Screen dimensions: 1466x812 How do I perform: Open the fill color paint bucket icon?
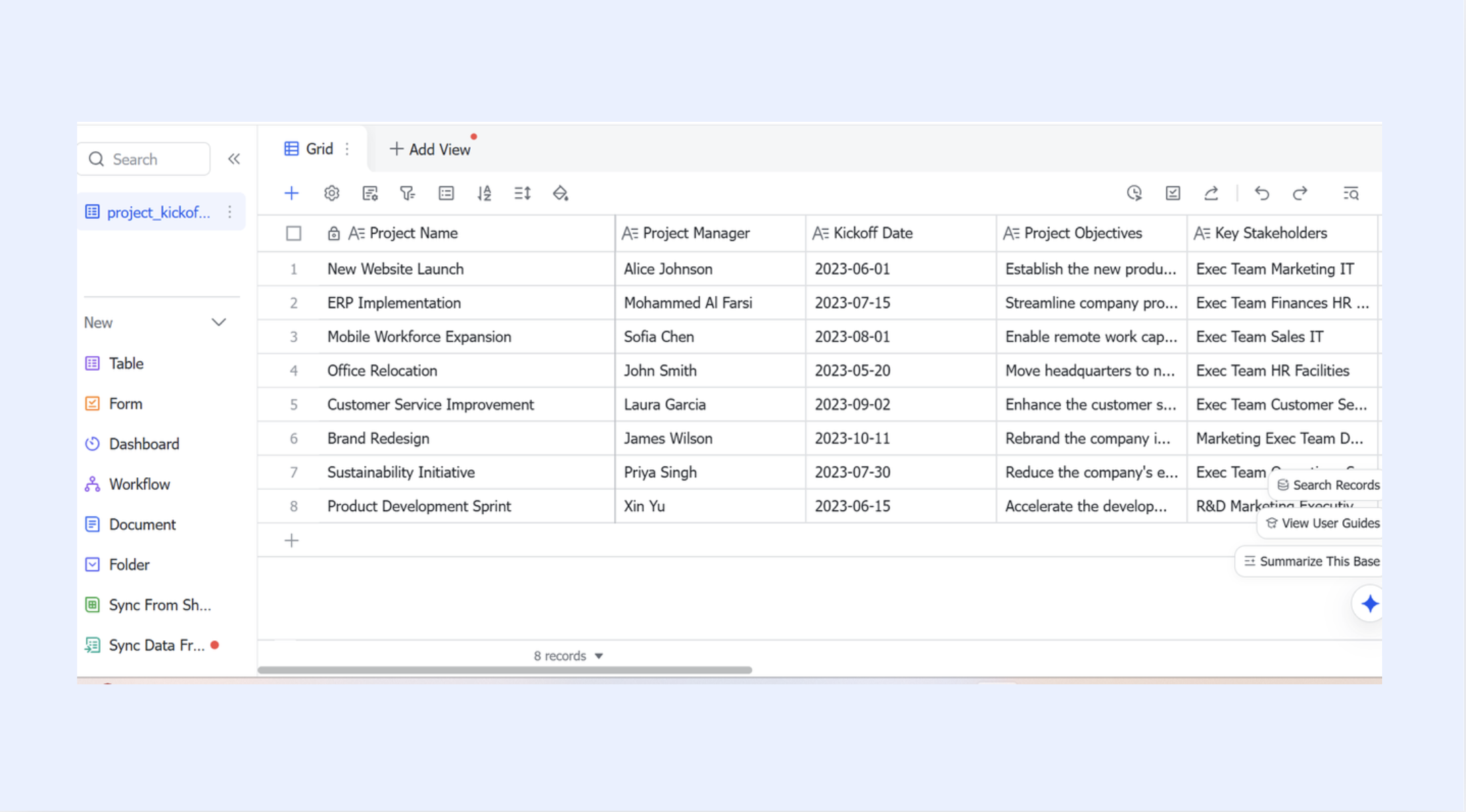click(561, 193)
